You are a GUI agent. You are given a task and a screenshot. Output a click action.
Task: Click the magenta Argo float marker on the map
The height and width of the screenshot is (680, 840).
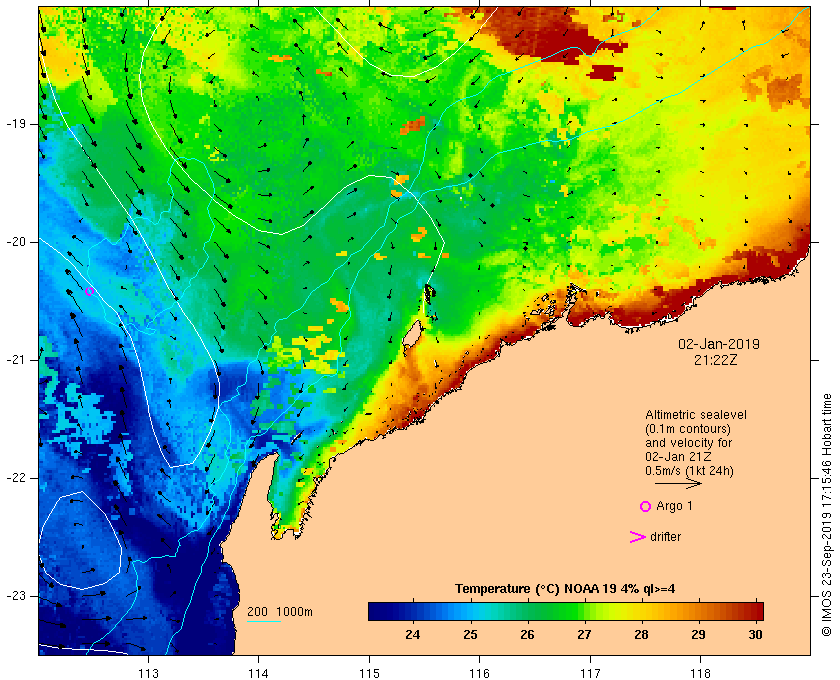(x=89, y=291)
